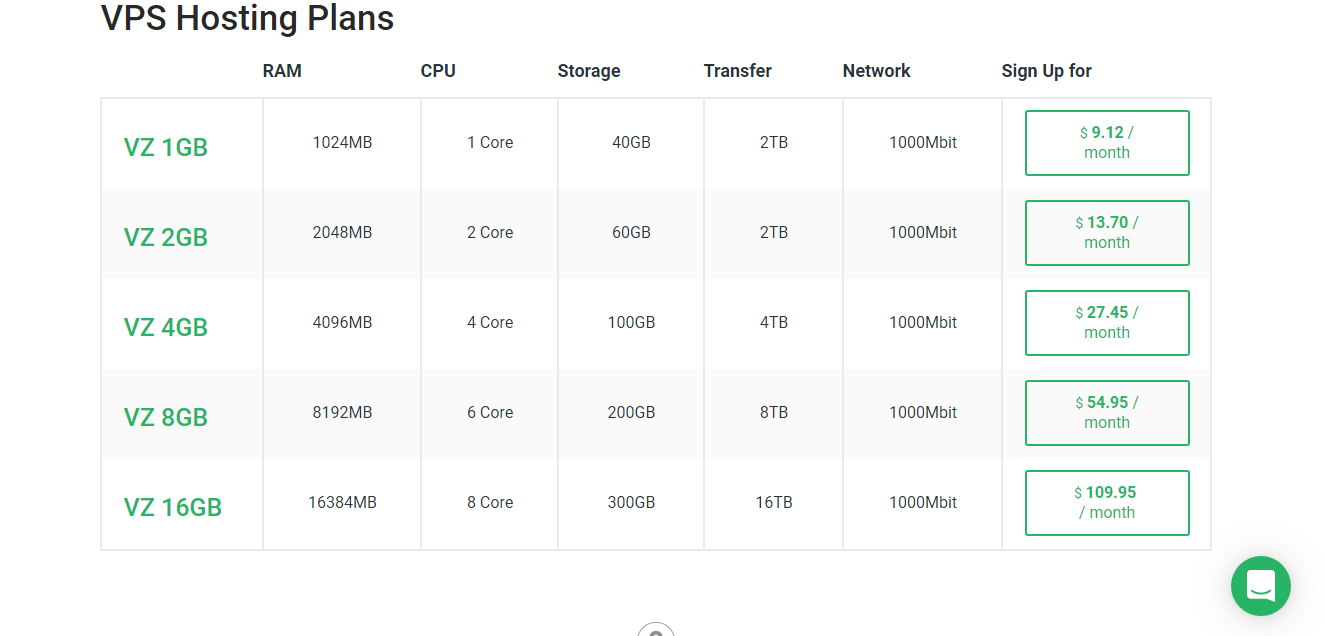This screenshot has width=1326, height=636.
Task: Click the Sign Up for column header
Action: [1046, 71]
